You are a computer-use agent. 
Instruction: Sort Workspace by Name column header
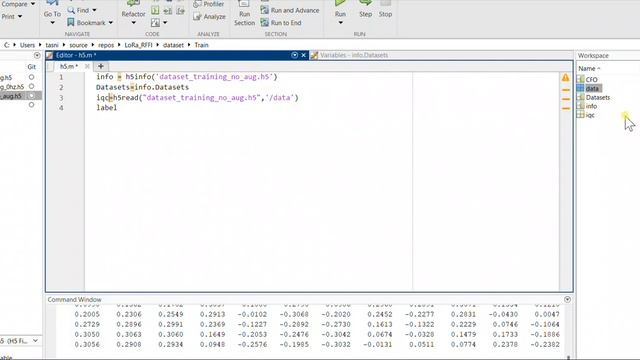tap(589, 69)
